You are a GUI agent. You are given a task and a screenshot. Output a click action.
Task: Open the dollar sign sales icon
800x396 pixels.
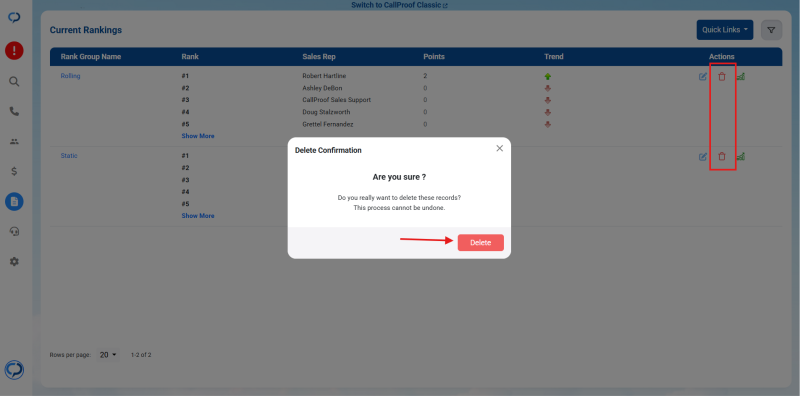tap(14, 171)
